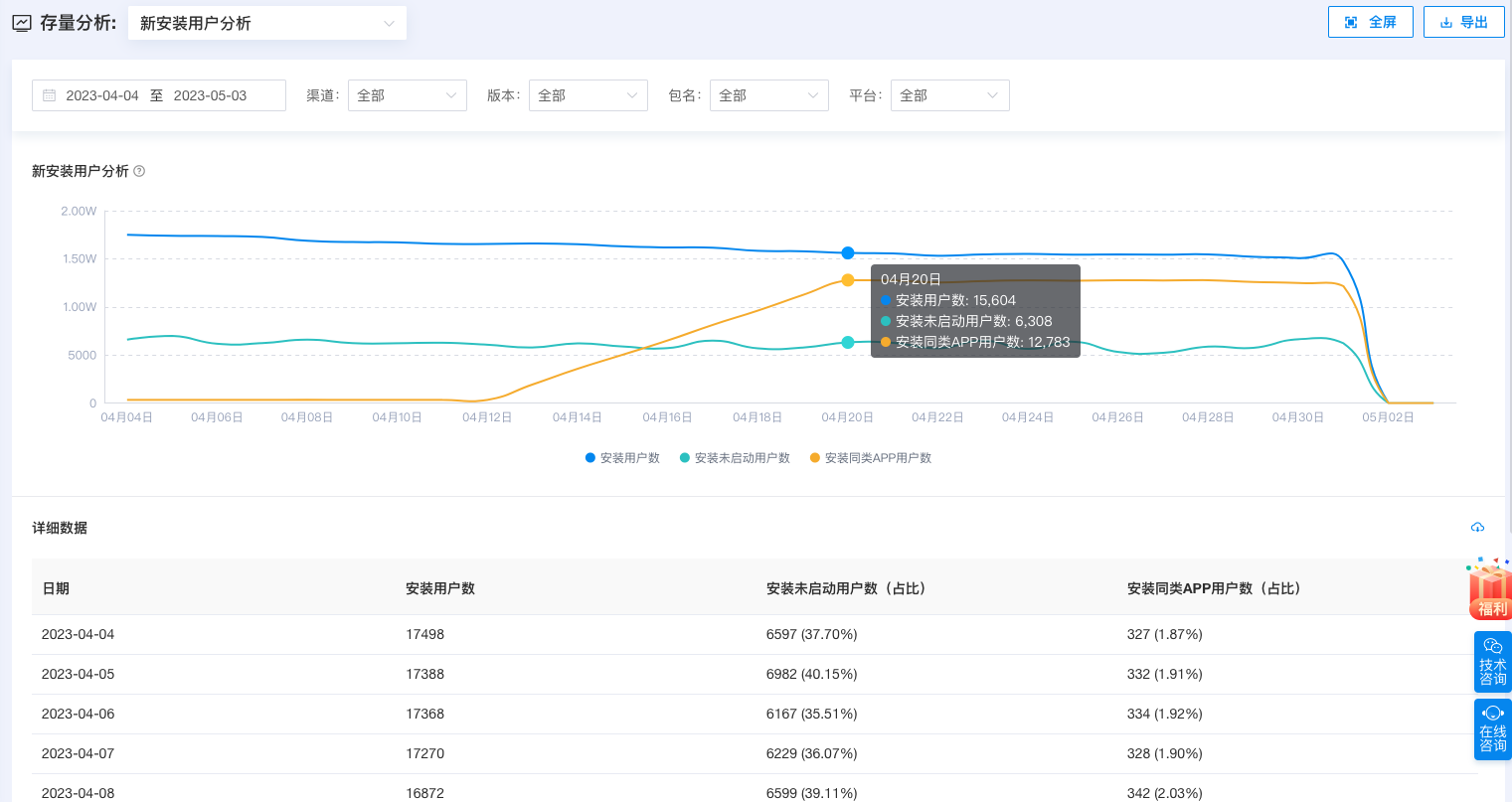1512x802 pixels.
Task: Click the cell 334 (1.92%)
Action: tap(1165, 714)
